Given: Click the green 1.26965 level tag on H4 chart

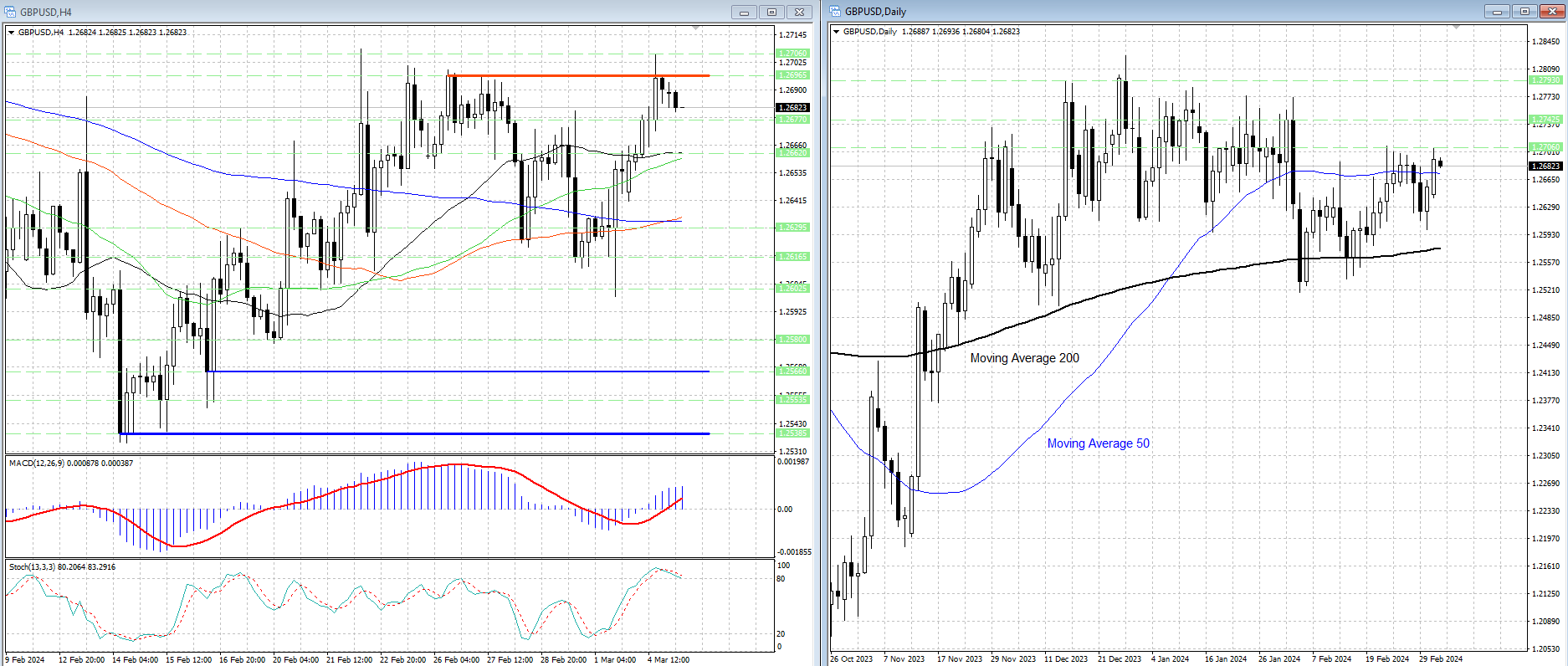Looking at the screenshot, I should tap(792, 75).
